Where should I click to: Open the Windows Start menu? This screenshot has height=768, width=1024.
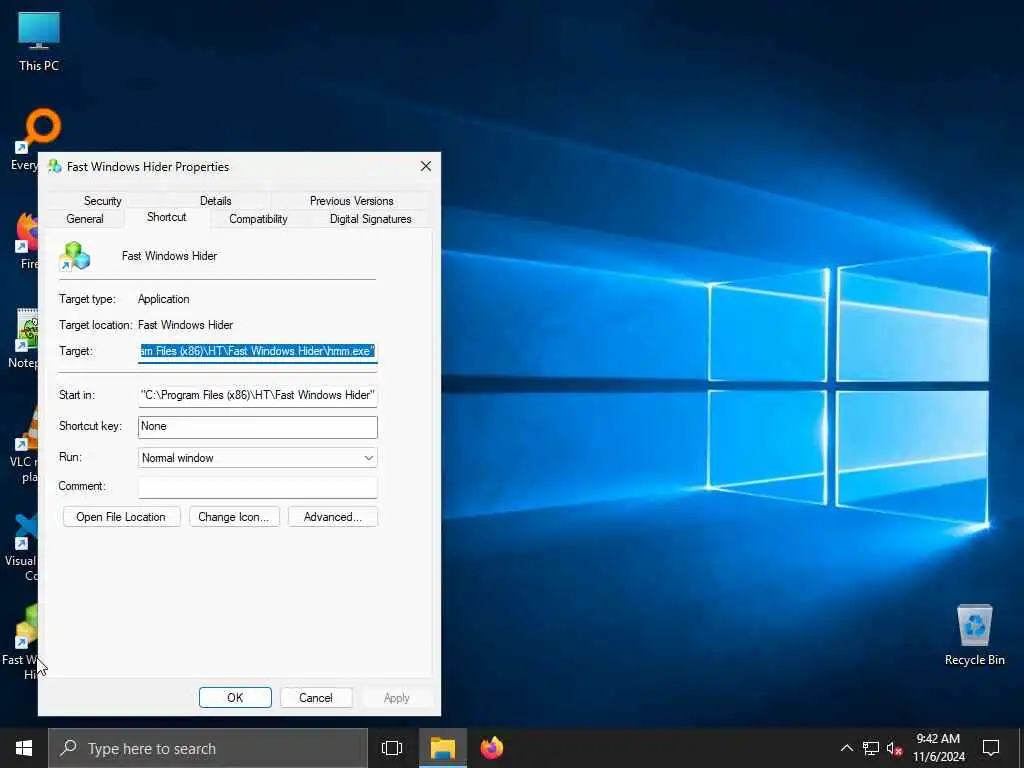[24, 748]
